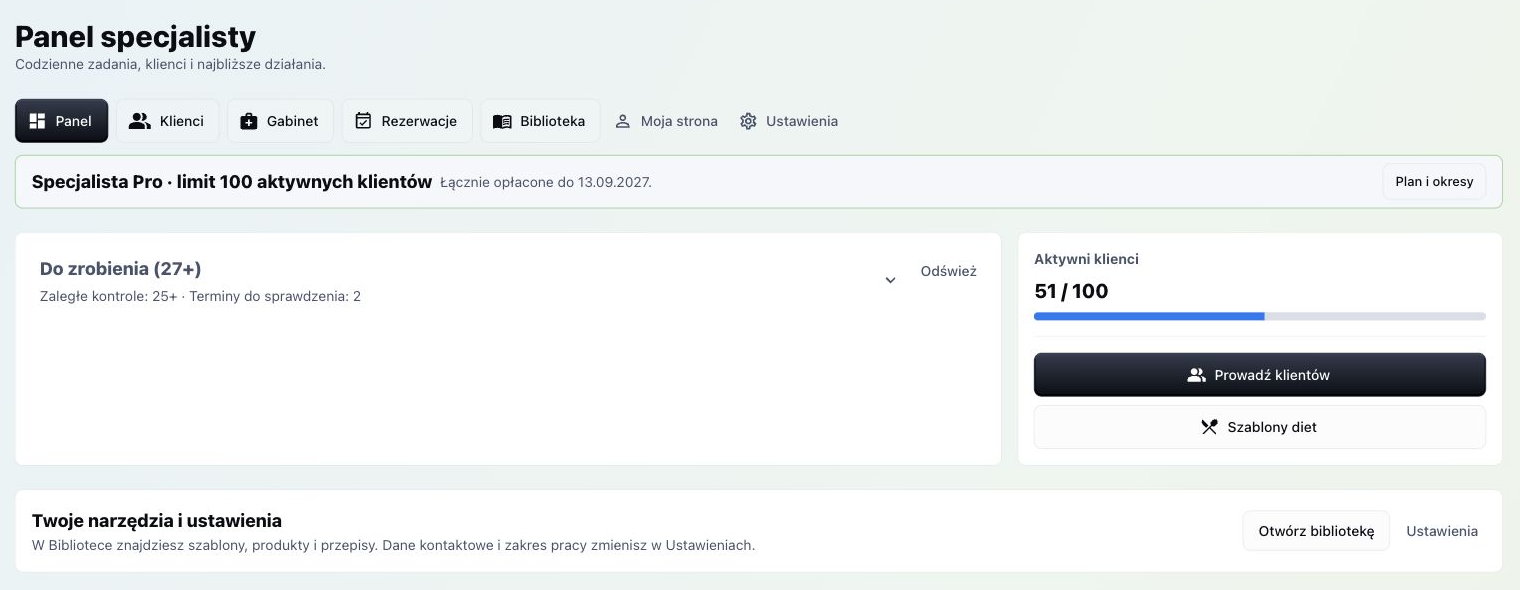
Task: Open the Klienci tab
Action: (167, 121)
